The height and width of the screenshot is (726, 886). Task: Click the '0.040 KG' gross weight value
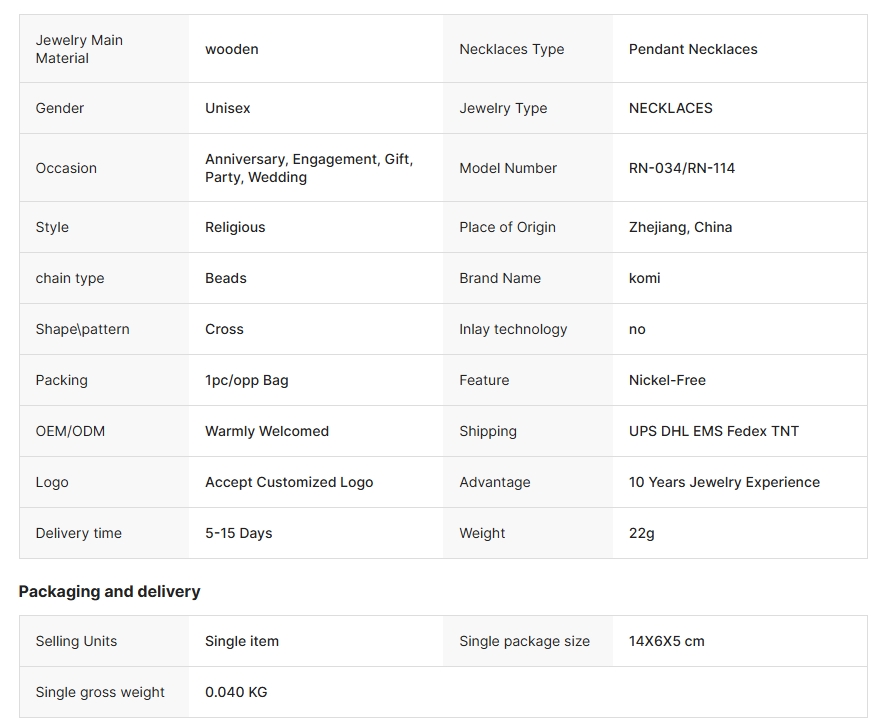[236, 692]
